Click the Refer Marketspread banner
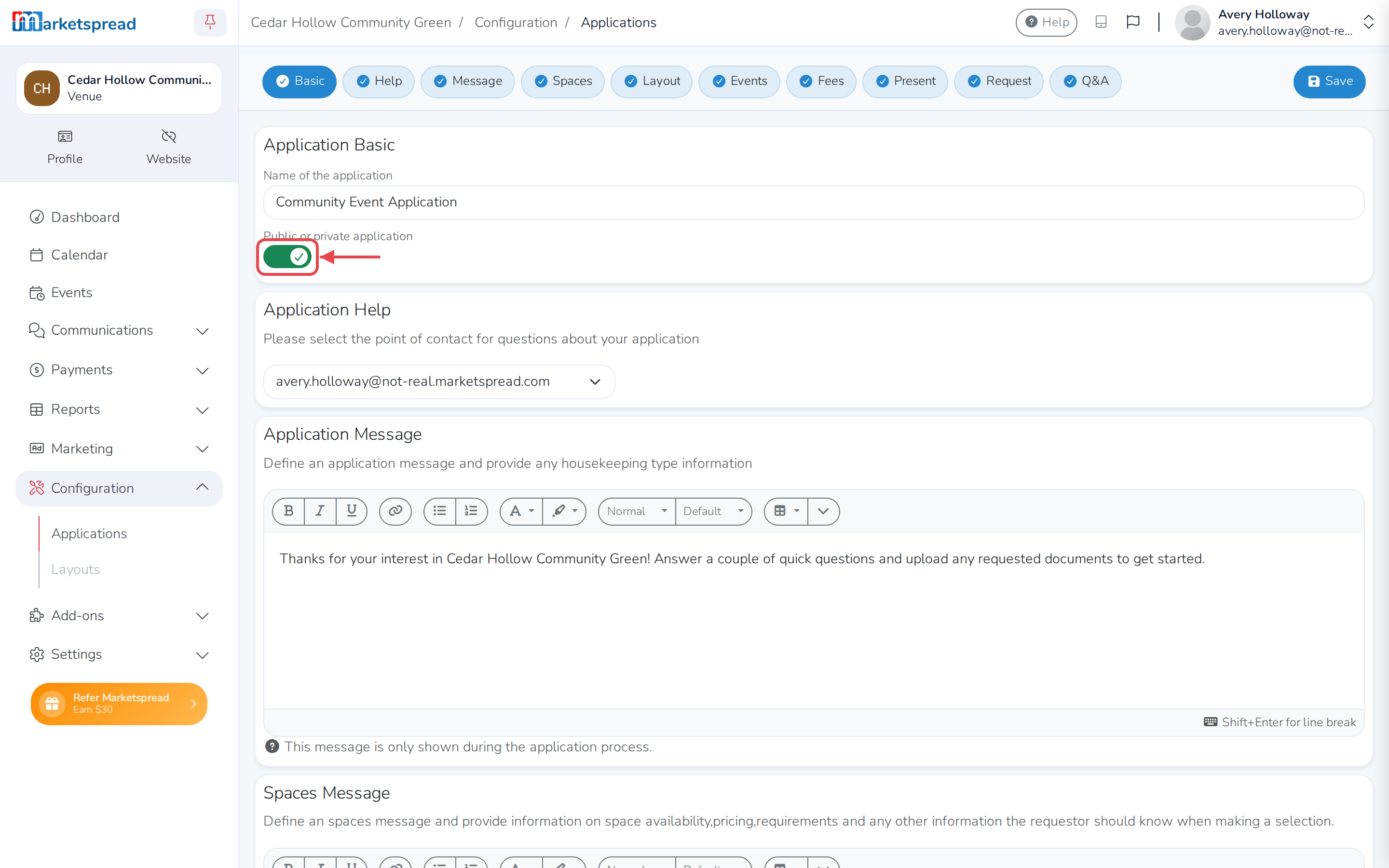The image size is (1389, 868). (119, 703)
